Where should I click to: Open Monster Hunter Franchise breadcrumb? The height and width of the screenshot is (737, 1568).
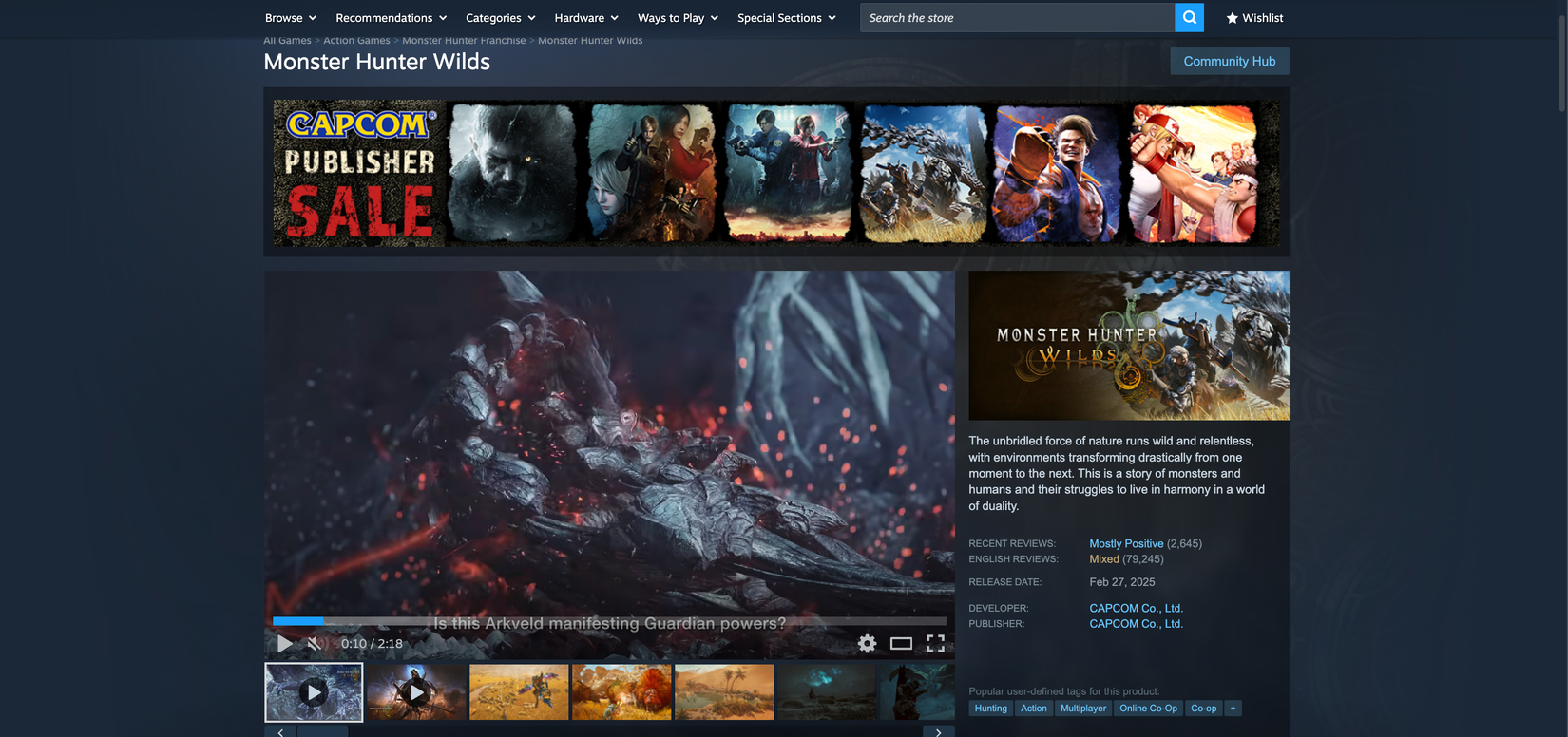[464, 40]
